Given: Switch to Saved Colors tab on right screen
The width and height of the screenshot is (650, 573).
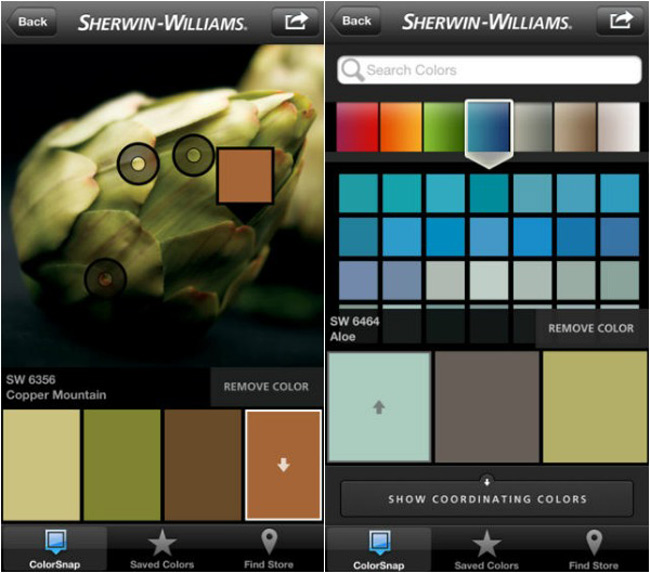Looking at the screenshot, I should (487, 549).
